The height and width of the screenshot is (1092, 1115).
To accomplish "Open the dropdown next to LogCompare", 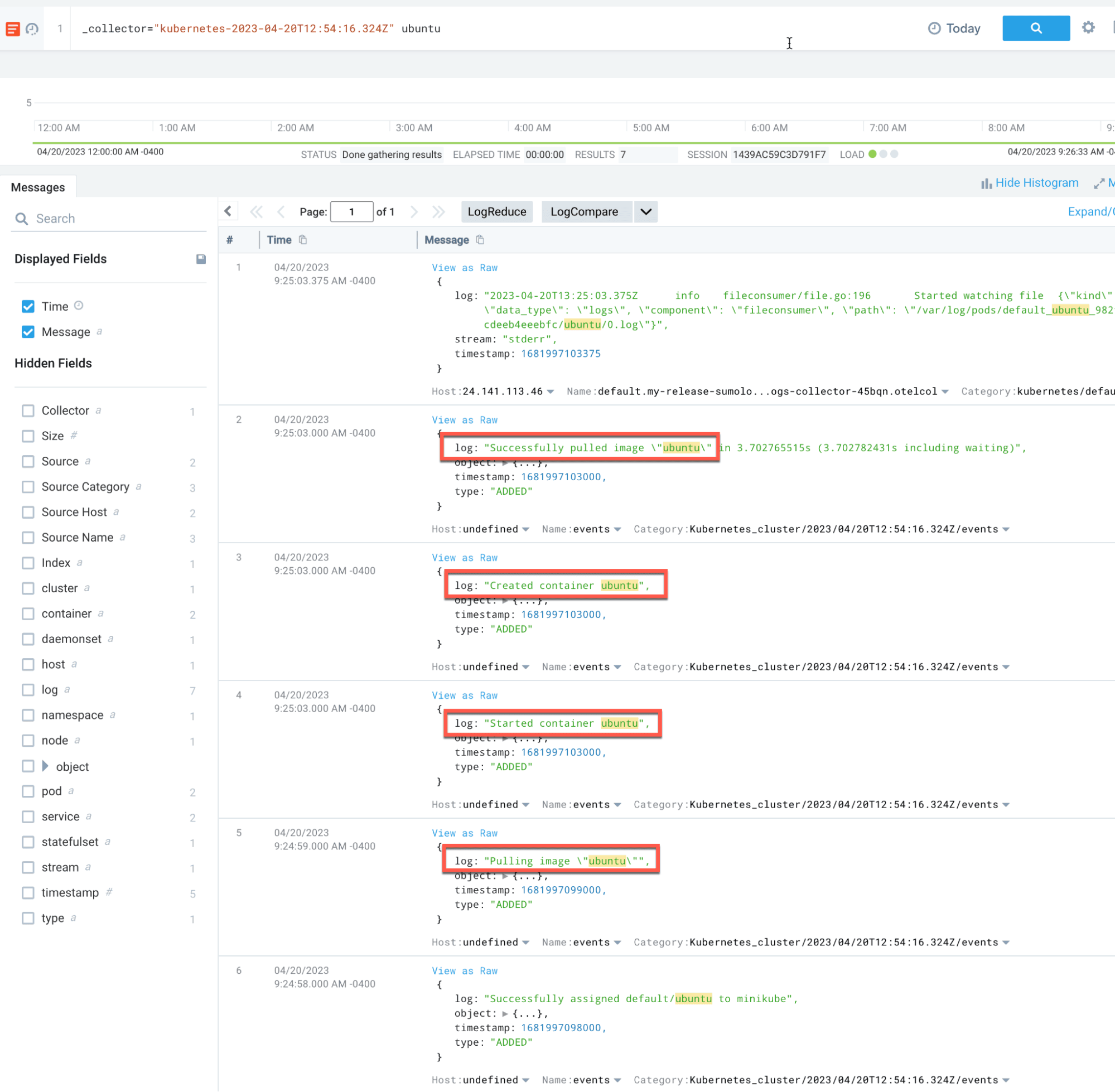I will tap(646, 211).
